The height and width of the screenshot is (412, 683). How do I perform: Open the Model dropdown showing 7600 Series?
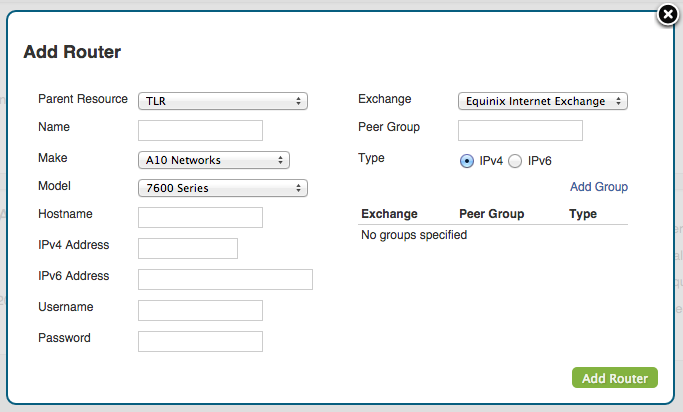(223, 188)
